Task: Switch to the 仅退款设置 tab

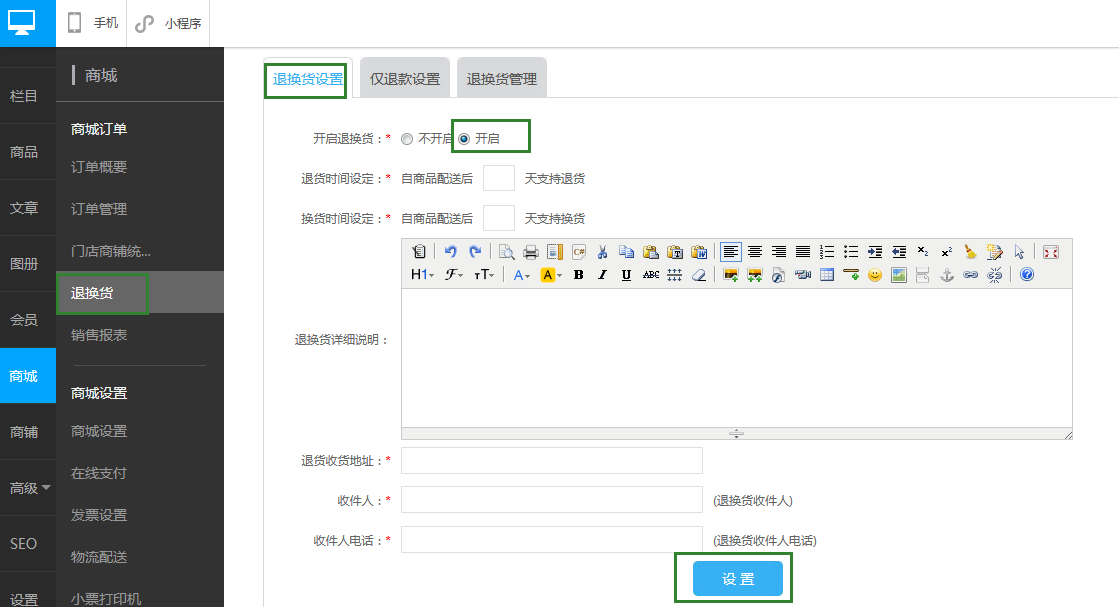Action: (x=405, y=78)
